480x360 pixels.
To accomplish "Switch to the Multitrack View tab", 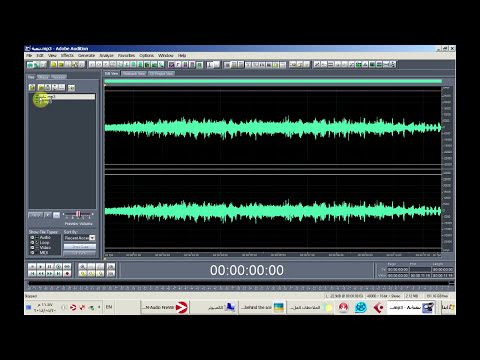I will tap(134, 73).
